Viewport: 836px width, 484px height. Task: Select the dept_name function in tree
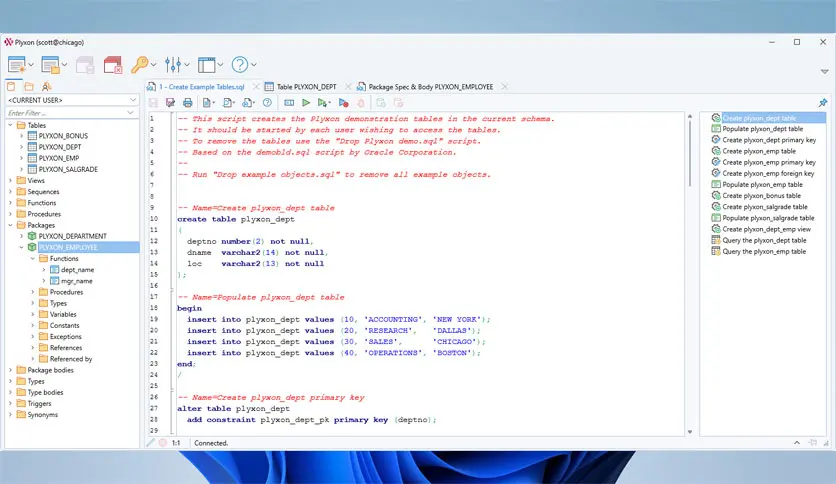coord(77,270)
